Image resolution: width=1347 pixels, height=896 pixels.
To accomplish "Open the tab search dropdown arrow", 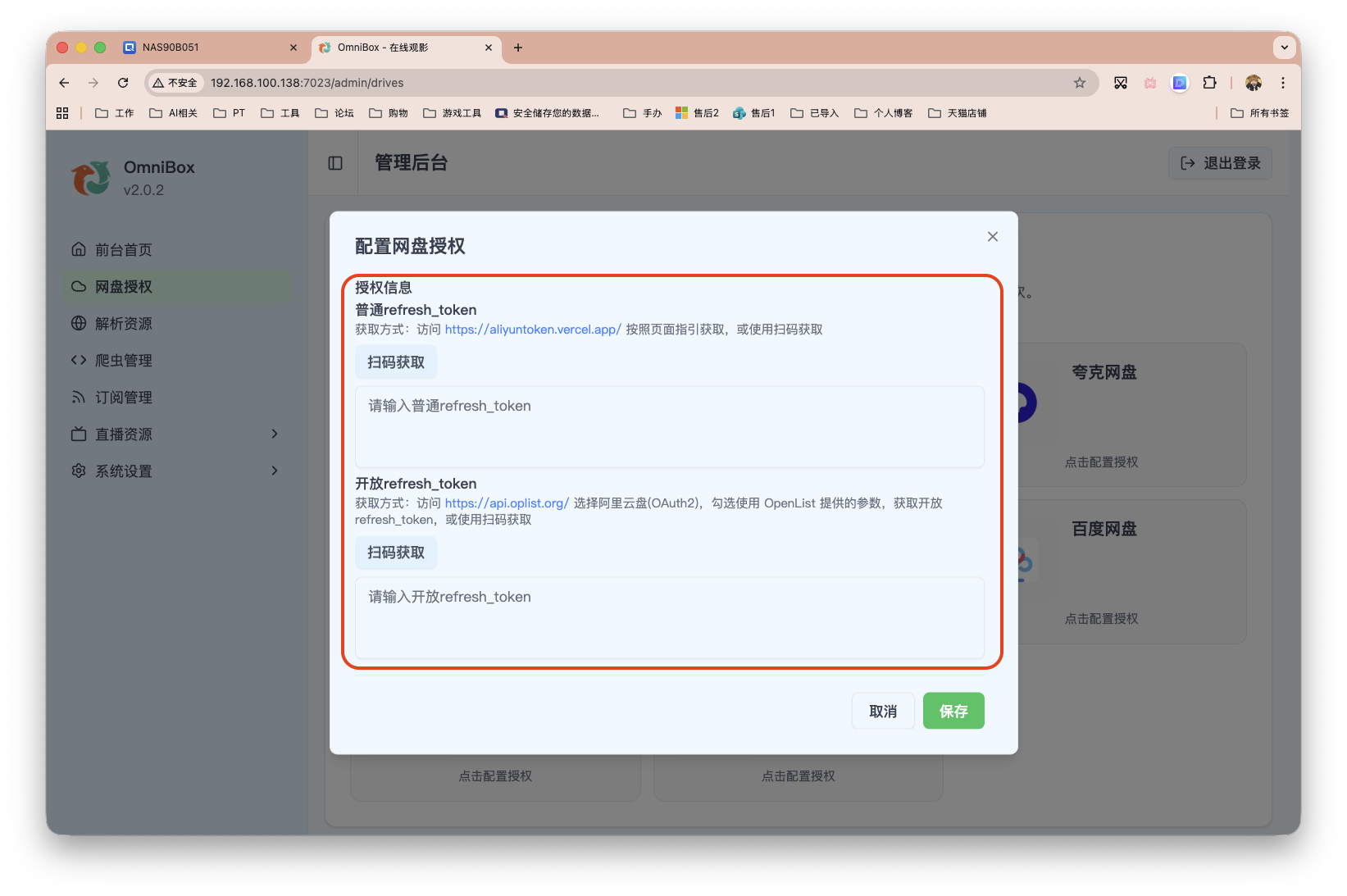I will click(x=1284, y=48).
